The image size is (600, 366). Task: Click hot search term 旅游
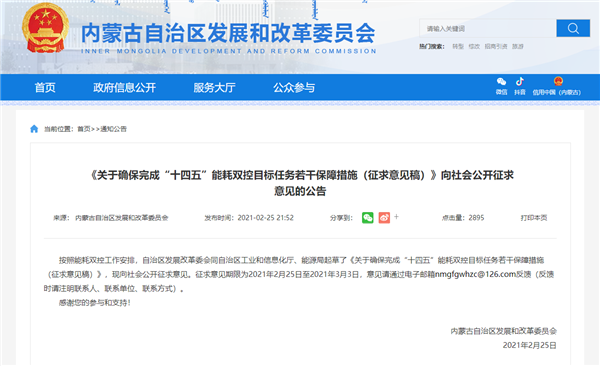click(x=518, y=46)
